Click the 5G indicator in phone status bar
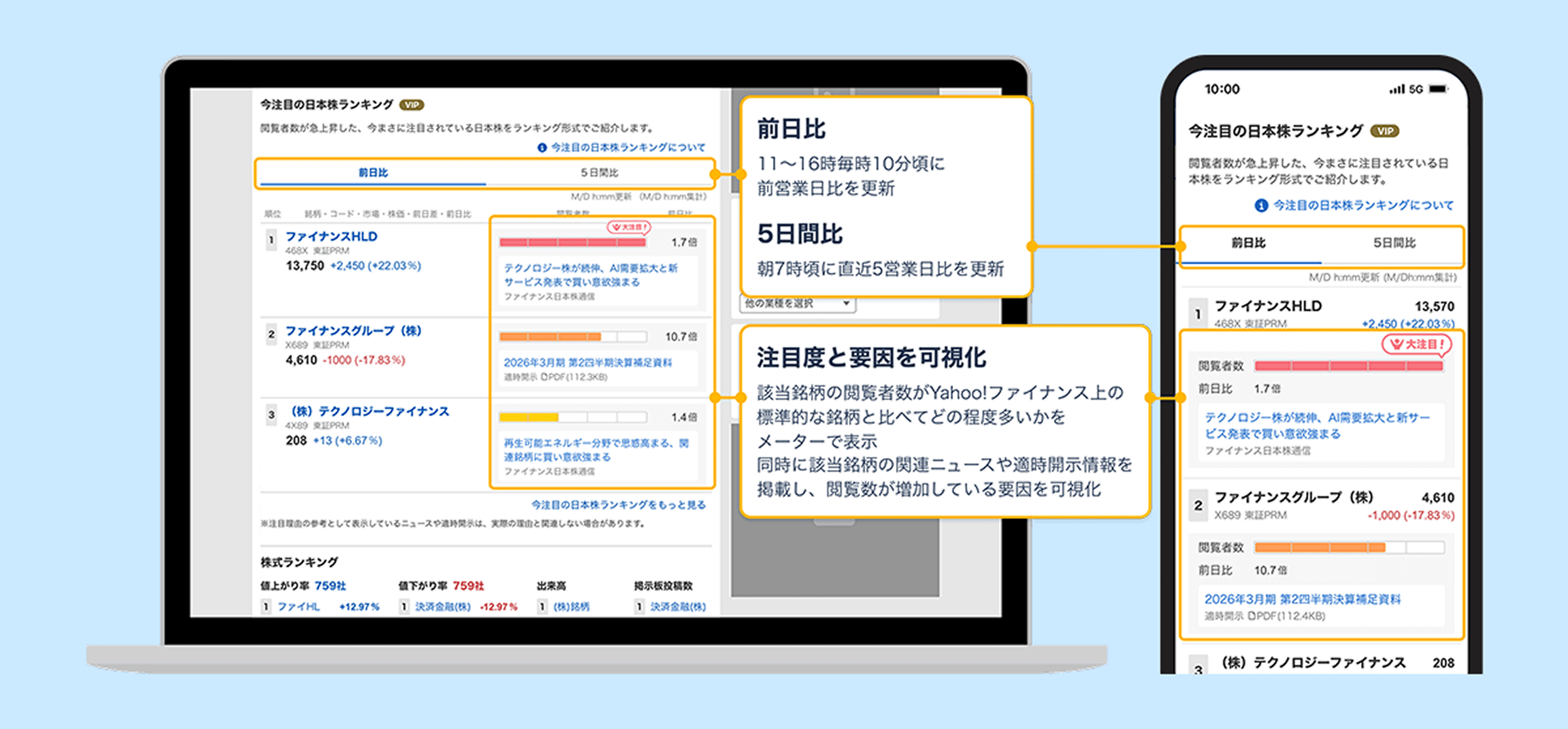The image size is (1568, 729). (1414, 89)
